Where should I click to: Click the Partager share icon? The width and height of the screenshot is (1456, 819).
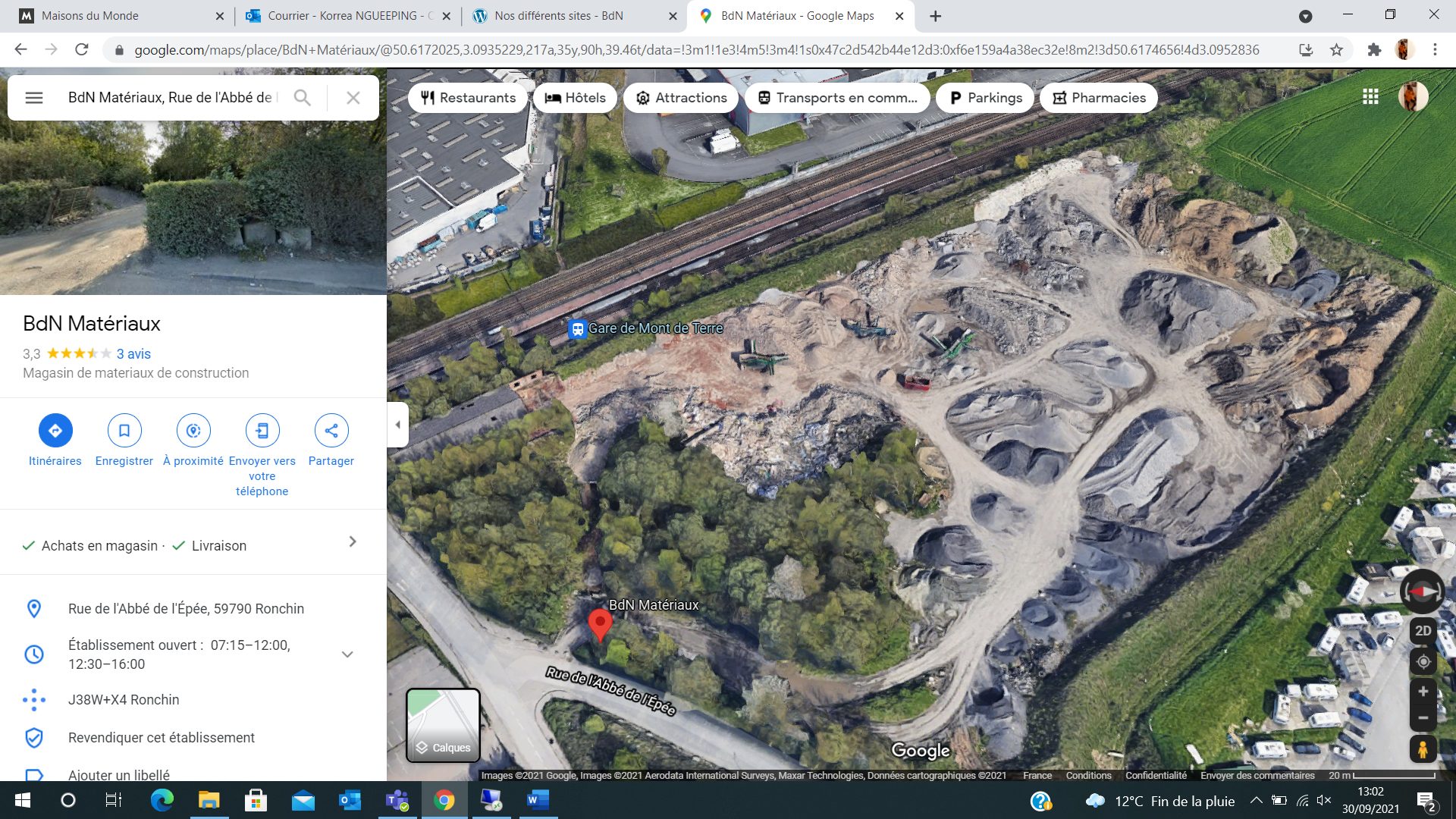[x=331, y=430]
